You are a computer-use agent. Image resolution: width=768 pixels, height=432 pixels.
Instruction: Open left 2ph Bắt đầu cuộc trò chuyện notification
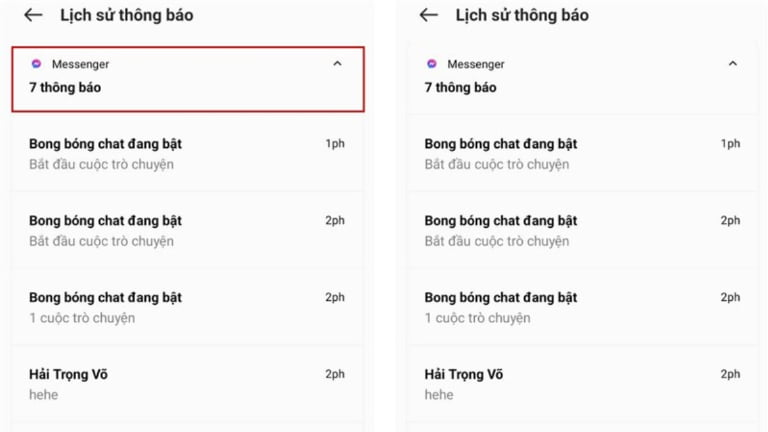[188, 230]
